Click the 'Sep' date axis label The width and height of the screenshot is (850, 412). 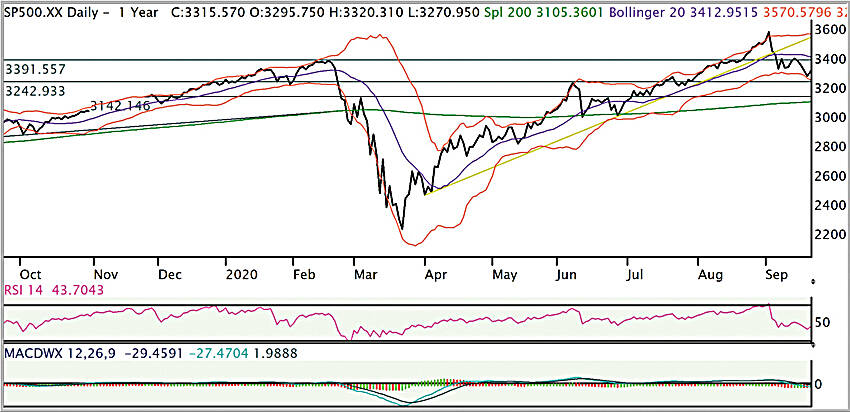click(x=776, y=275)
